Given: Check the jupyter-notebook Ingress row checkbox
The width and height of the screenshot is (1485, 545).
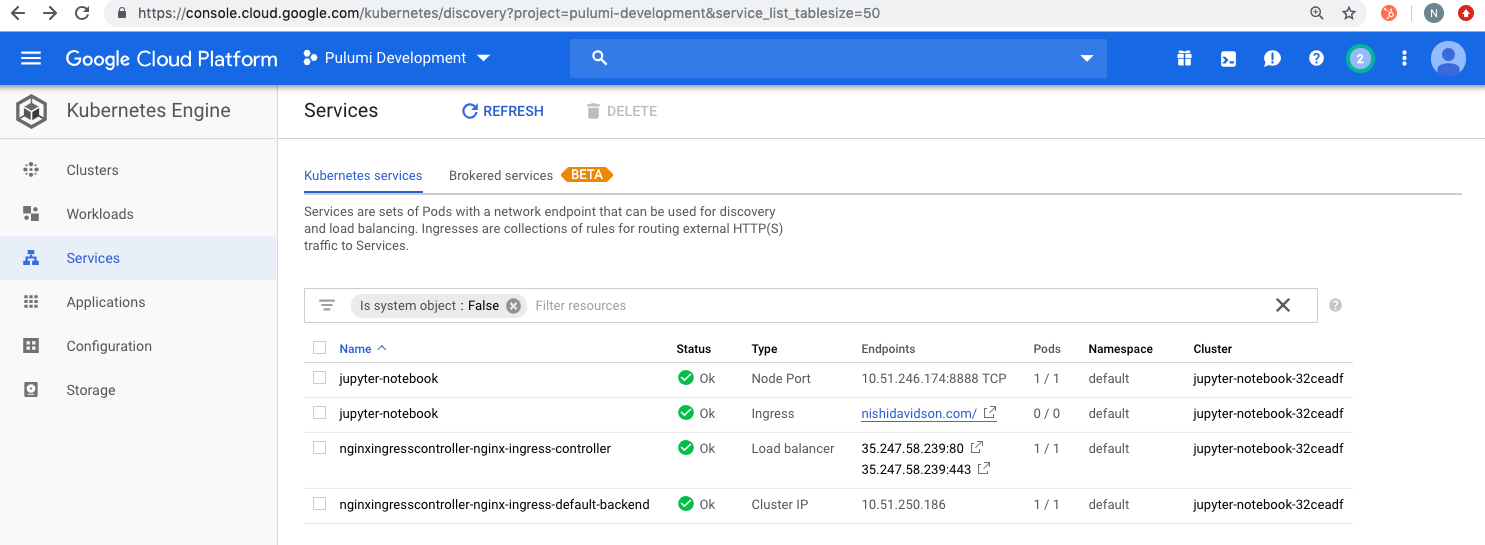Looking at the screenshot, I should (x=319, y=412).
